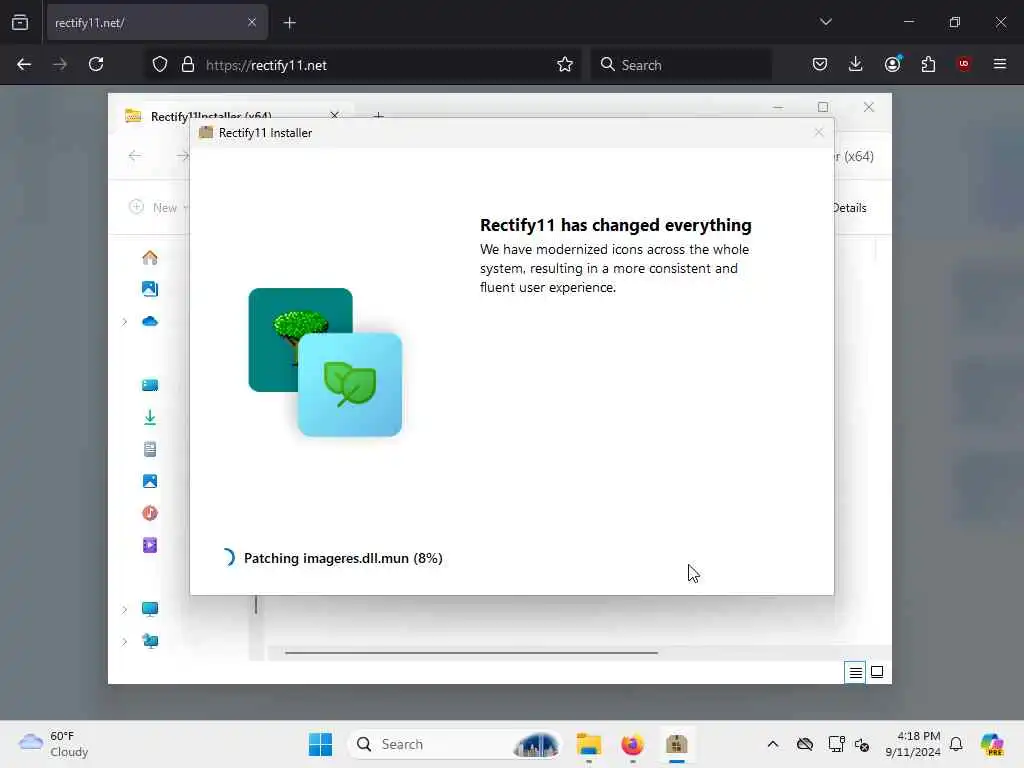Click the muted volume tray icon

pyautogui.click(x=862, y=744)
